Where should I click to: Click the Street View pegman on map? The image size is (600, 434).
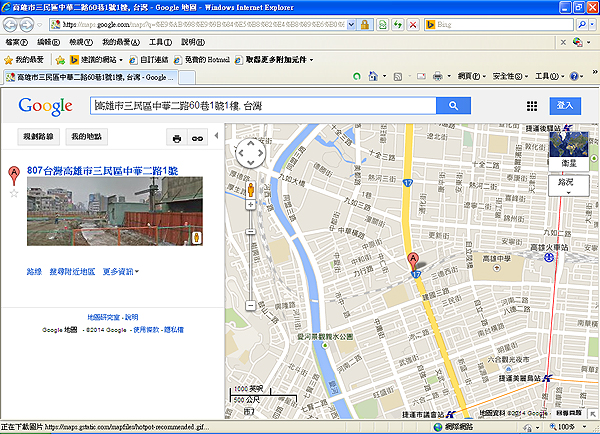[x=249, y=187]
